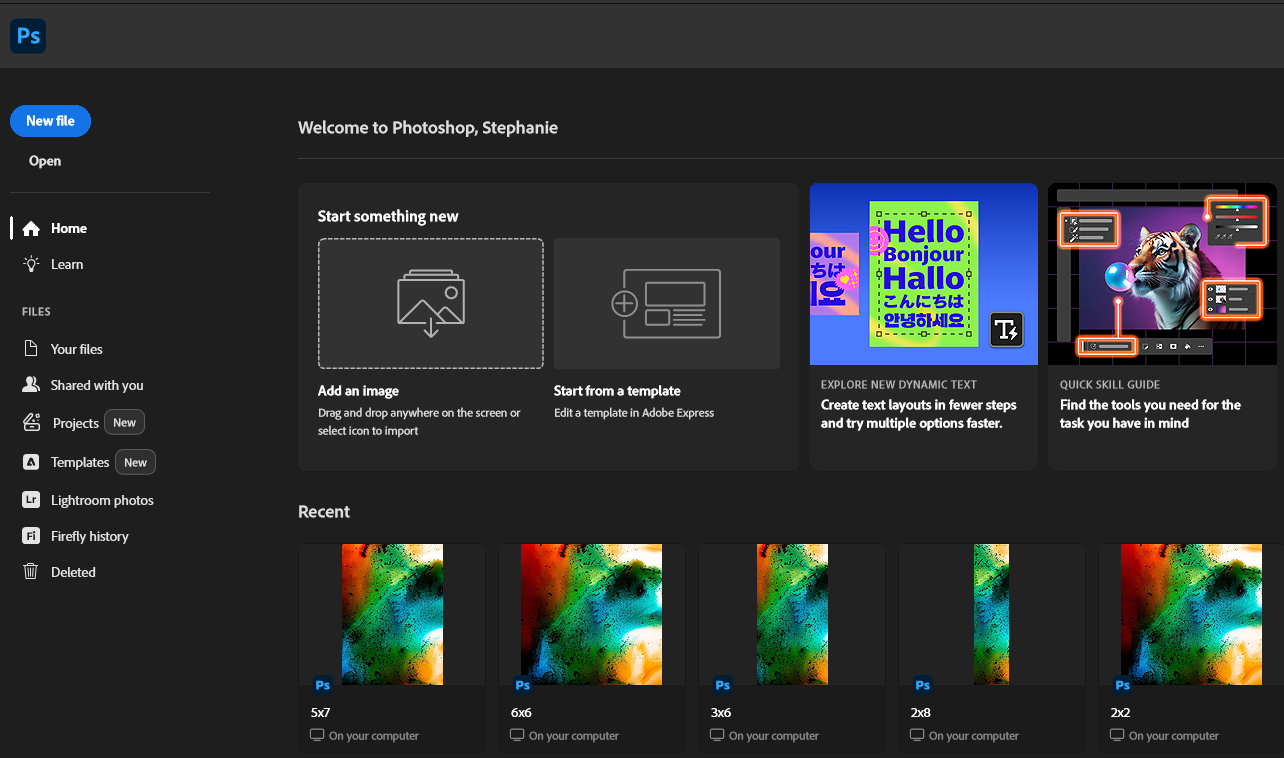Click the Start from a template icon
The width and height of the screenshot is (1284, 758).
click(666, 304)
